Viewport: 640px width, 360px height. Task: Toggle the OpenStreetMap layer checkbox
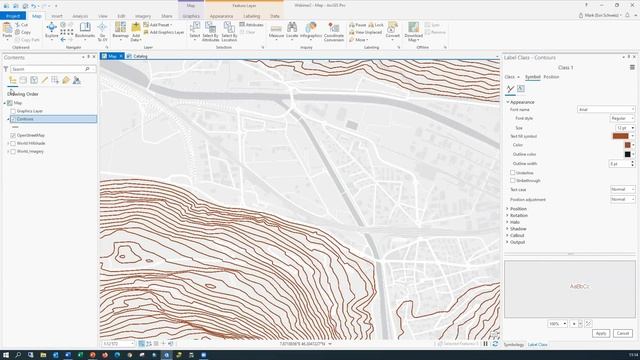point(13,135)
